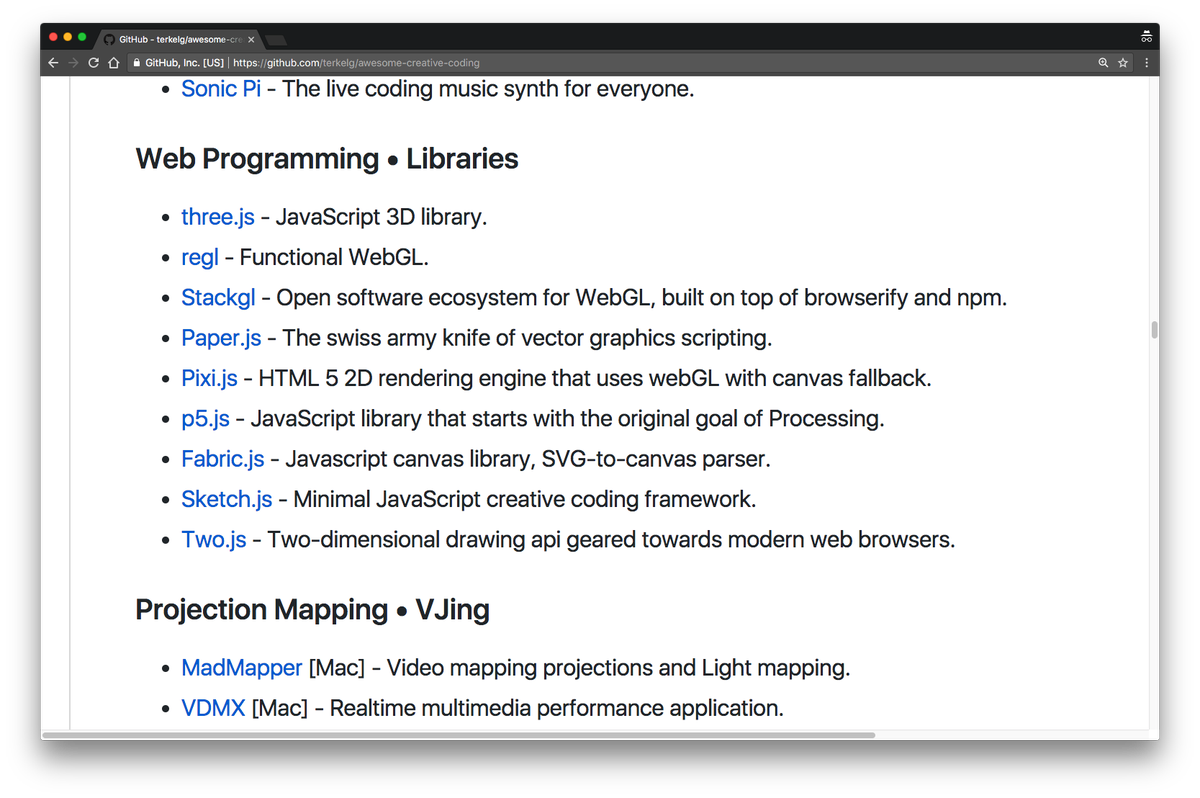Close the GitHub tab
This screenshot has width=1200, height=798.
(x=251, y=40)
